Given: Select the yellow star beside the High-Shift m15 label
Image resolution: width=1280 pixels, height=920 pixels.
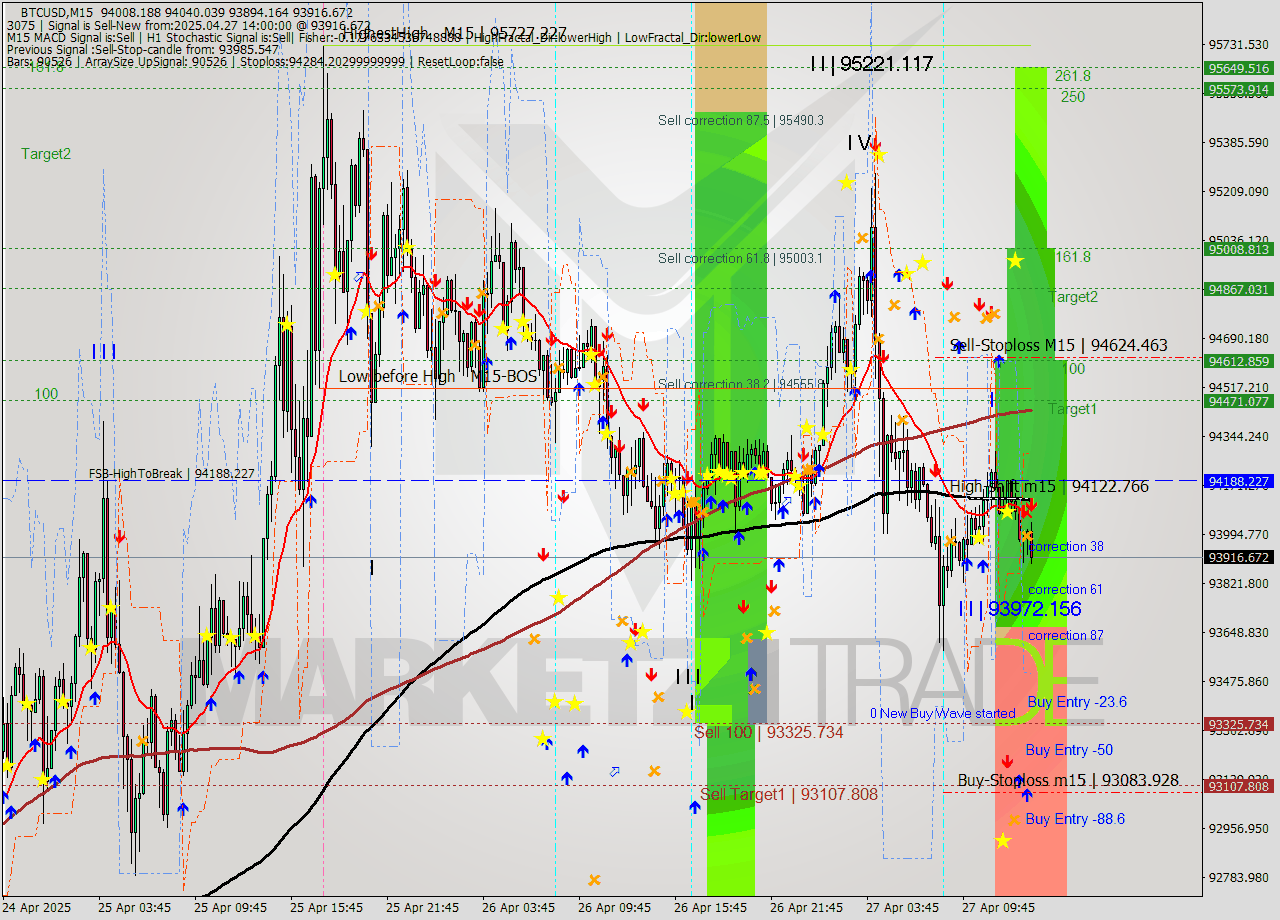Looking at the screenshot, I should pyautogui.click(x=1007, y=512).
